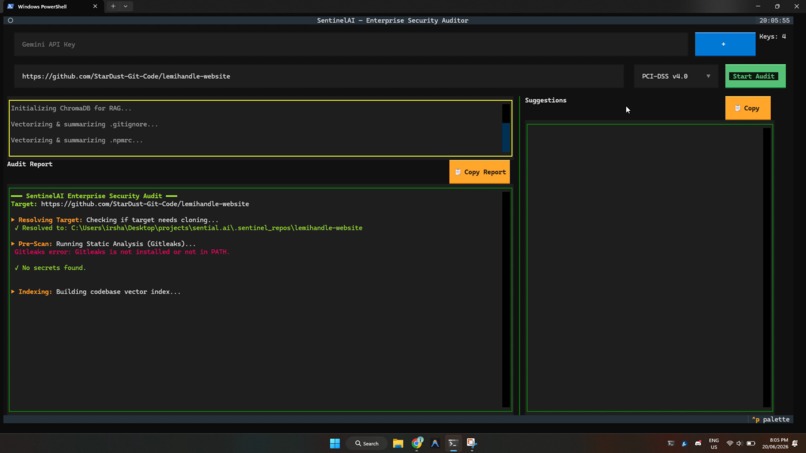Image resolution: width=806 pixels, height=453 pixels.
Task: Click the 'No secrets found.' report line
Action: click(x=50, y=268)
